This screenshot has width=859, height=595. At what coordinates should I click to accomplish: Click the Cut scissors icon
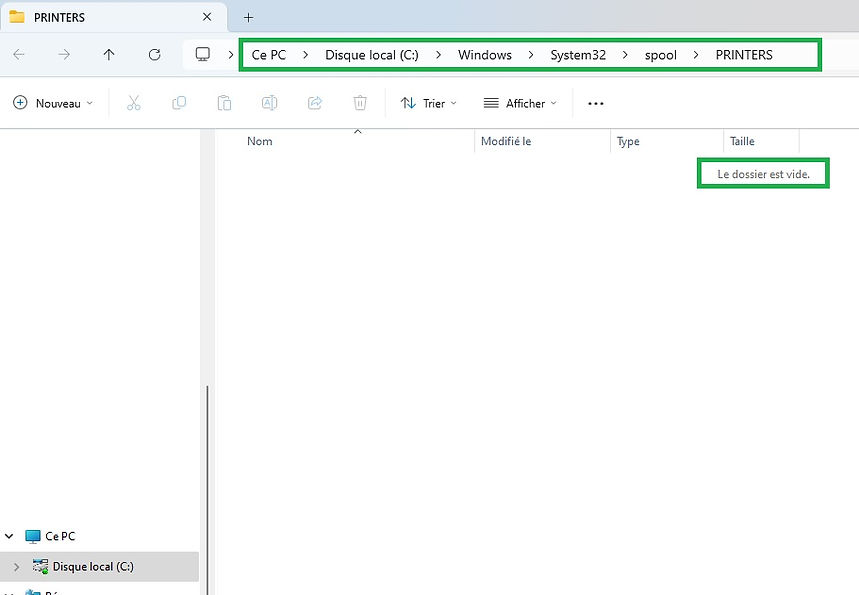pos(134,103)
